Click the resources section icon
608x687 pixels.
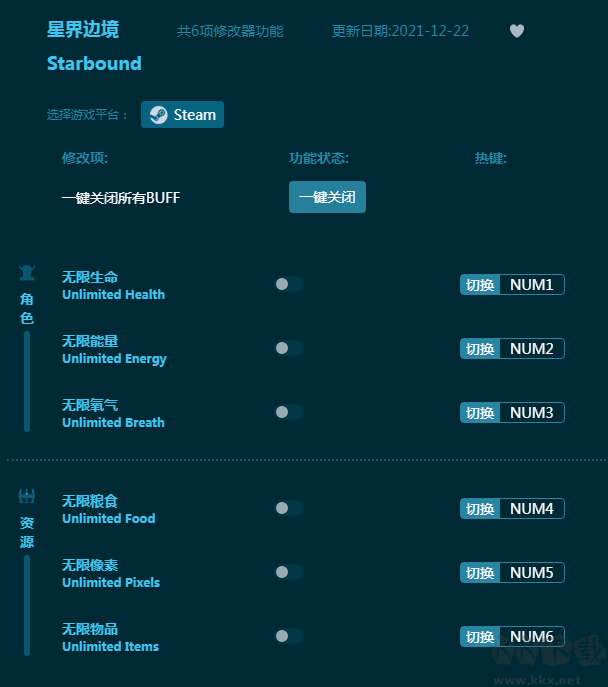(26, 496)
